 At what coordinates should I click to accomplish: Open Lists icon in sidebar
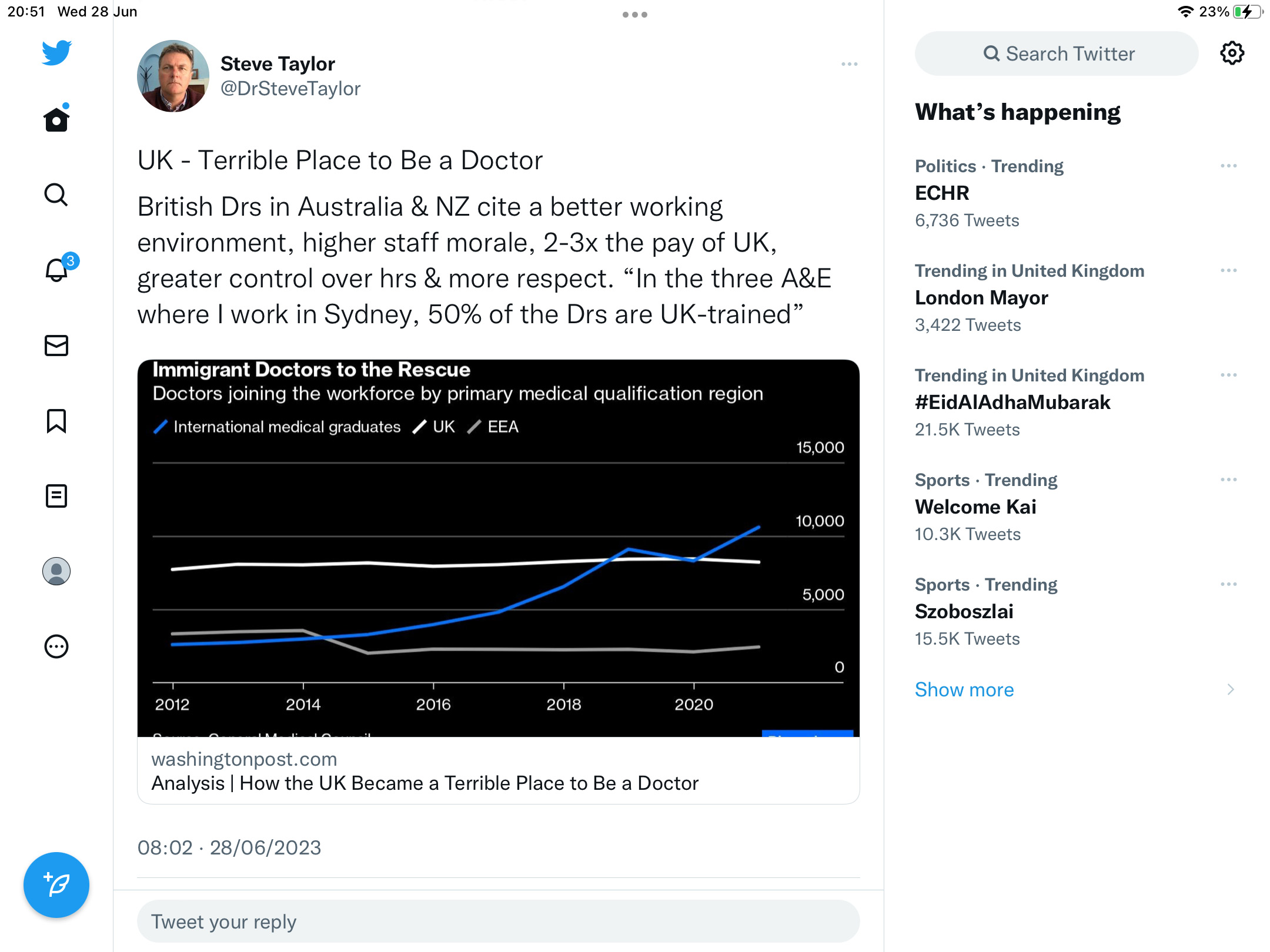tap(56, 496)
